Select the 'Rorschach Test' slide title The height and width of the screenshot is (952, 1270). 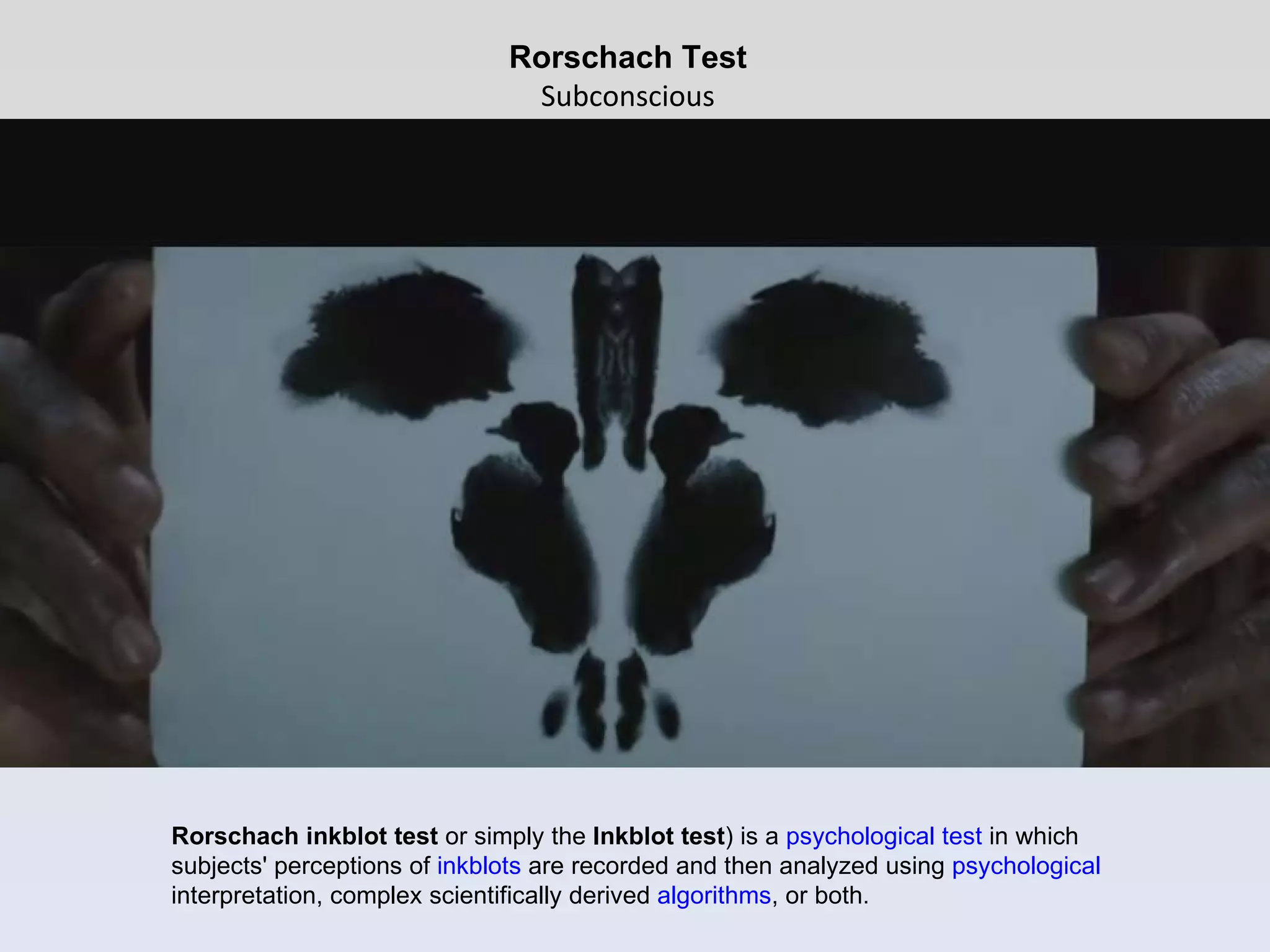[628, 57]
